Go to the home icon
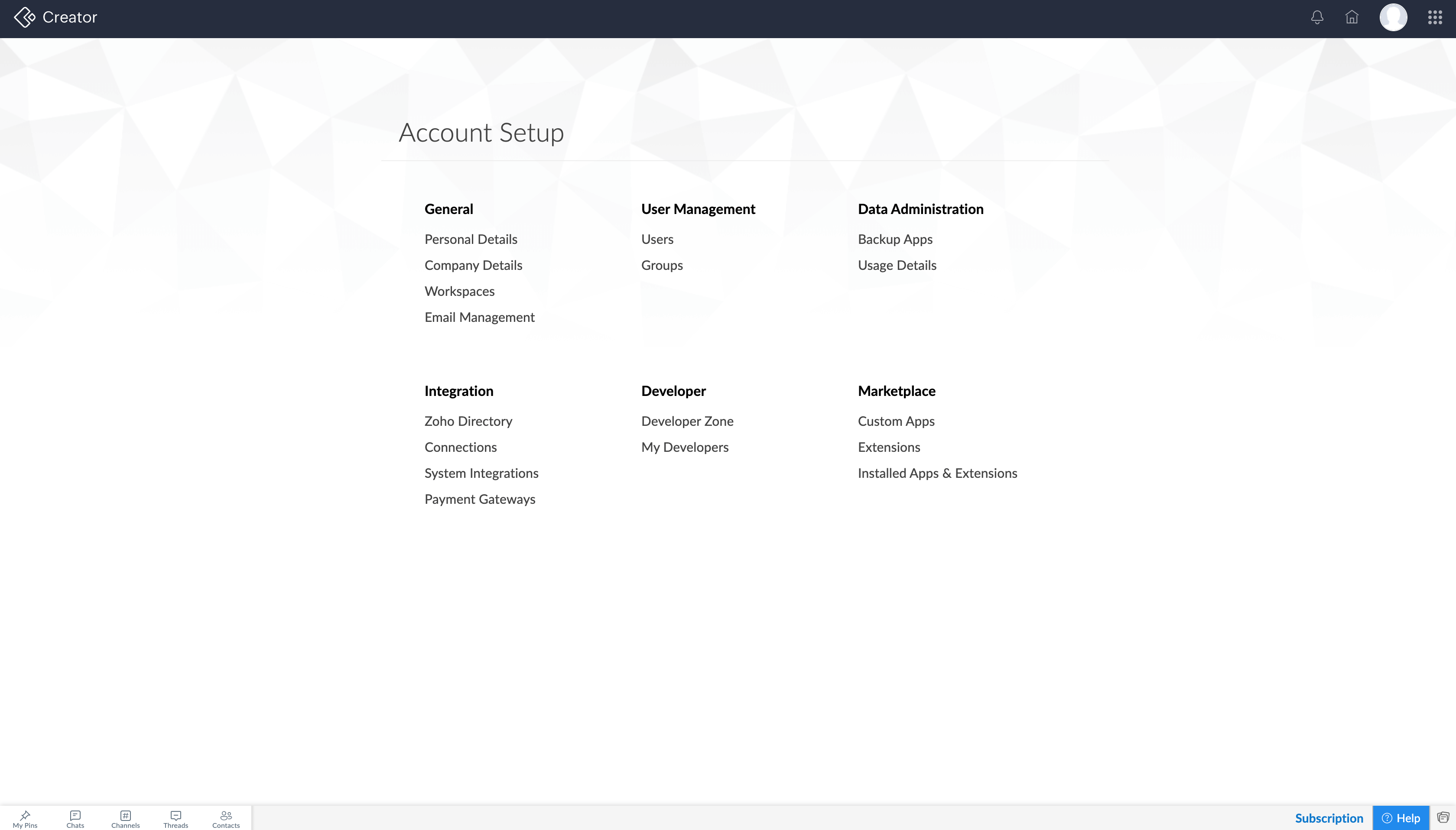This screenshot has height=830, width=1456. pyautogui.click(x=1352, y=18)
